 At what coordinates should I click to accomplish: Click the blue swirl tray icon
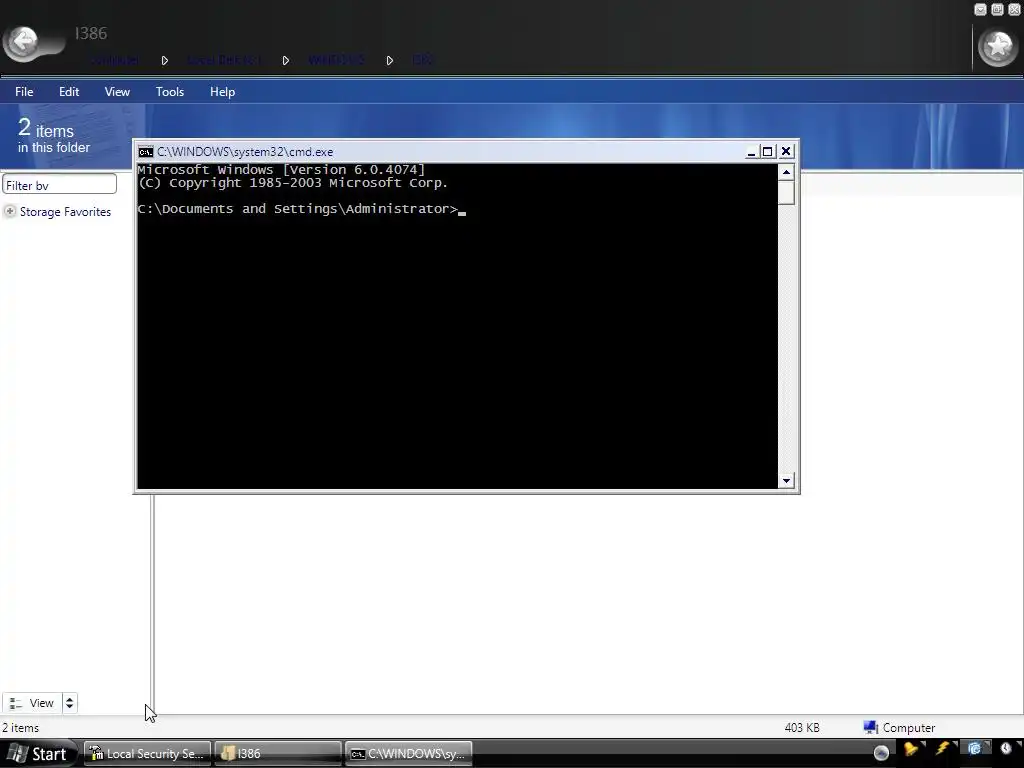(974, 749)
